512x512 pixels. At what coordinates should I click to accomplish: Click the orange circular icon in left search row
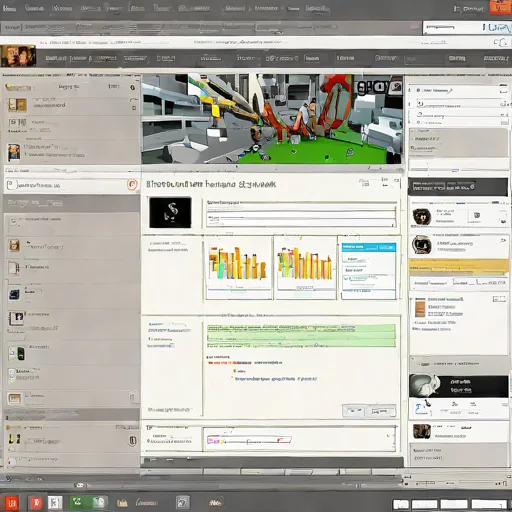(x=132, y=184)
